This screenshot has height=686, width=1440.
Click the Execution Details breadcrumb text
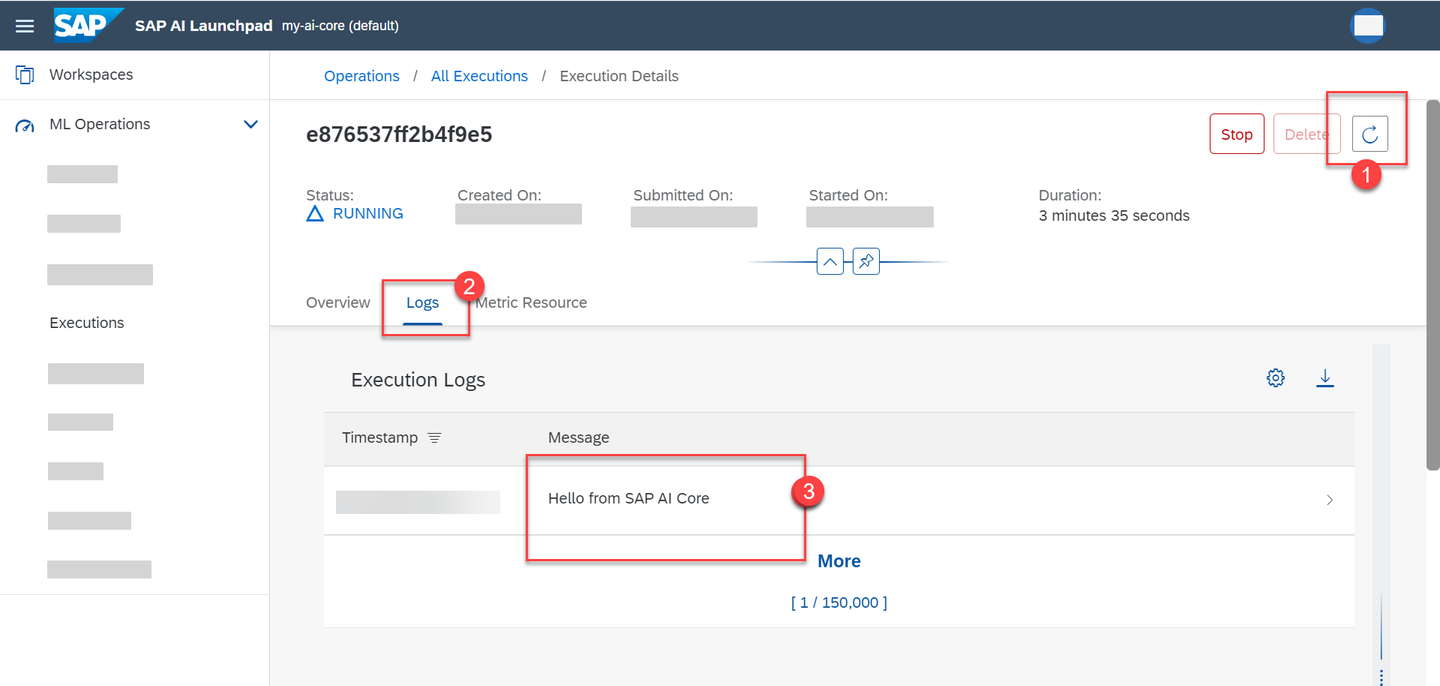[x=619, y=76]
